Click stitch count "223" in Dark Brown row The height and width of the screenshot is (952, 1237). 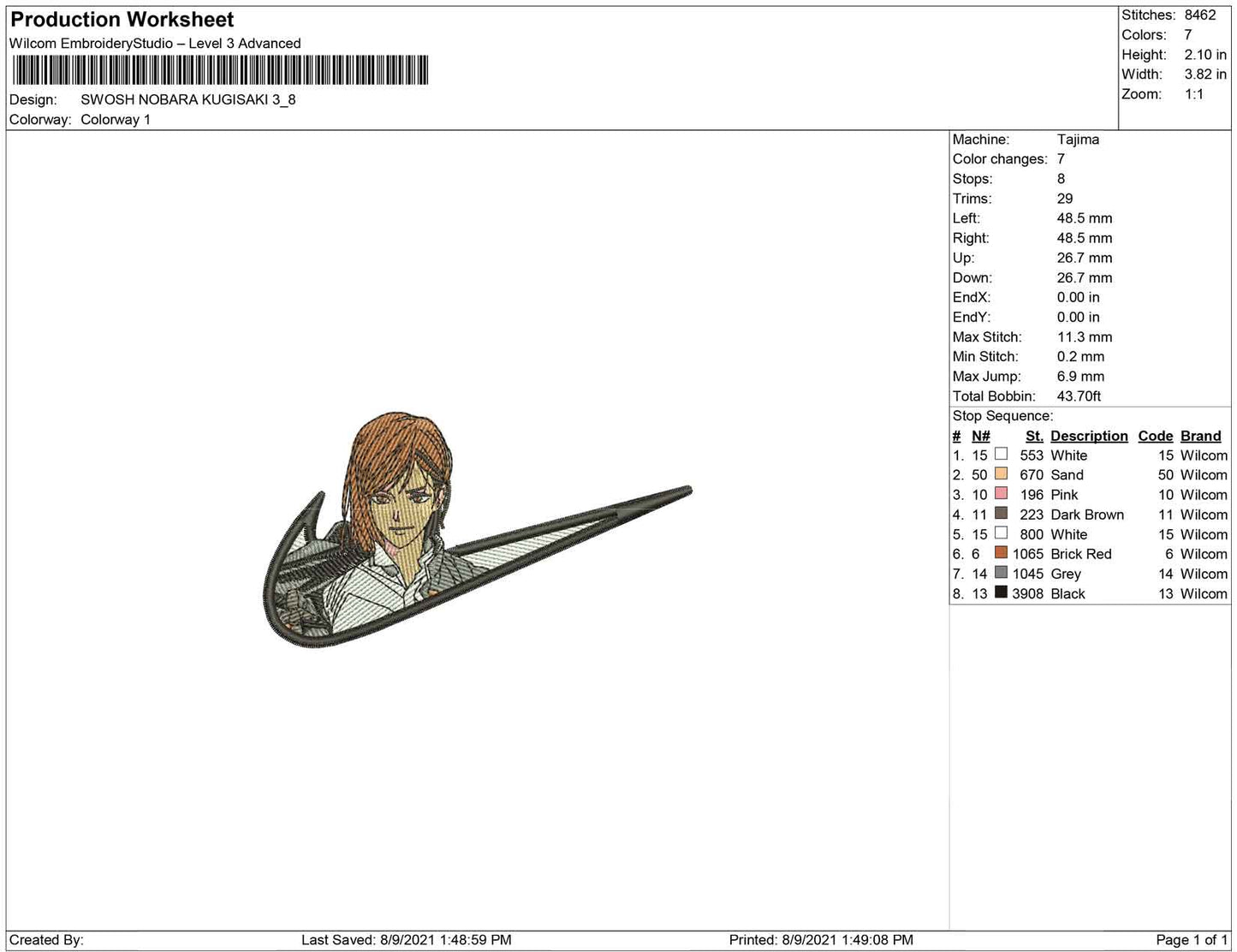(x=1032, y=515)
